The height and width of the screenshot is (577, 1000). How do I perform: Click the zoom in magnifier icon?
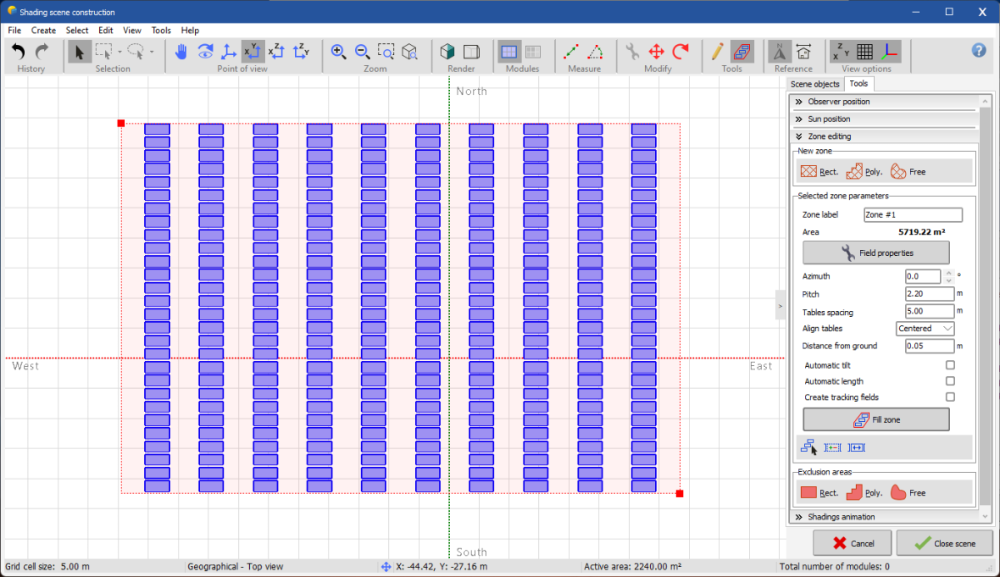click(339, 52)
